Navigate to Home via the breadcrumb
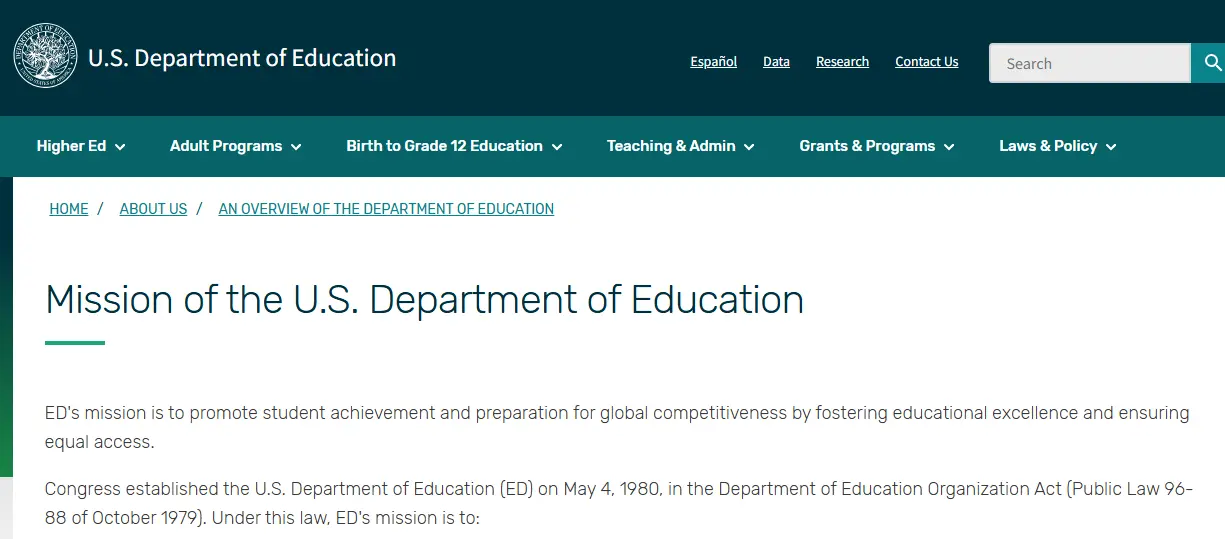Image resolution: width=1225 pixels, height=539 pixels. [69, 209]
